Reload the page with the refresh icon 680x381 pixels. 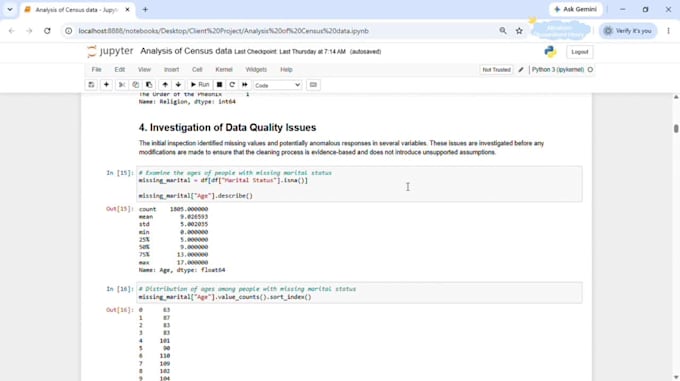point(47,31)
